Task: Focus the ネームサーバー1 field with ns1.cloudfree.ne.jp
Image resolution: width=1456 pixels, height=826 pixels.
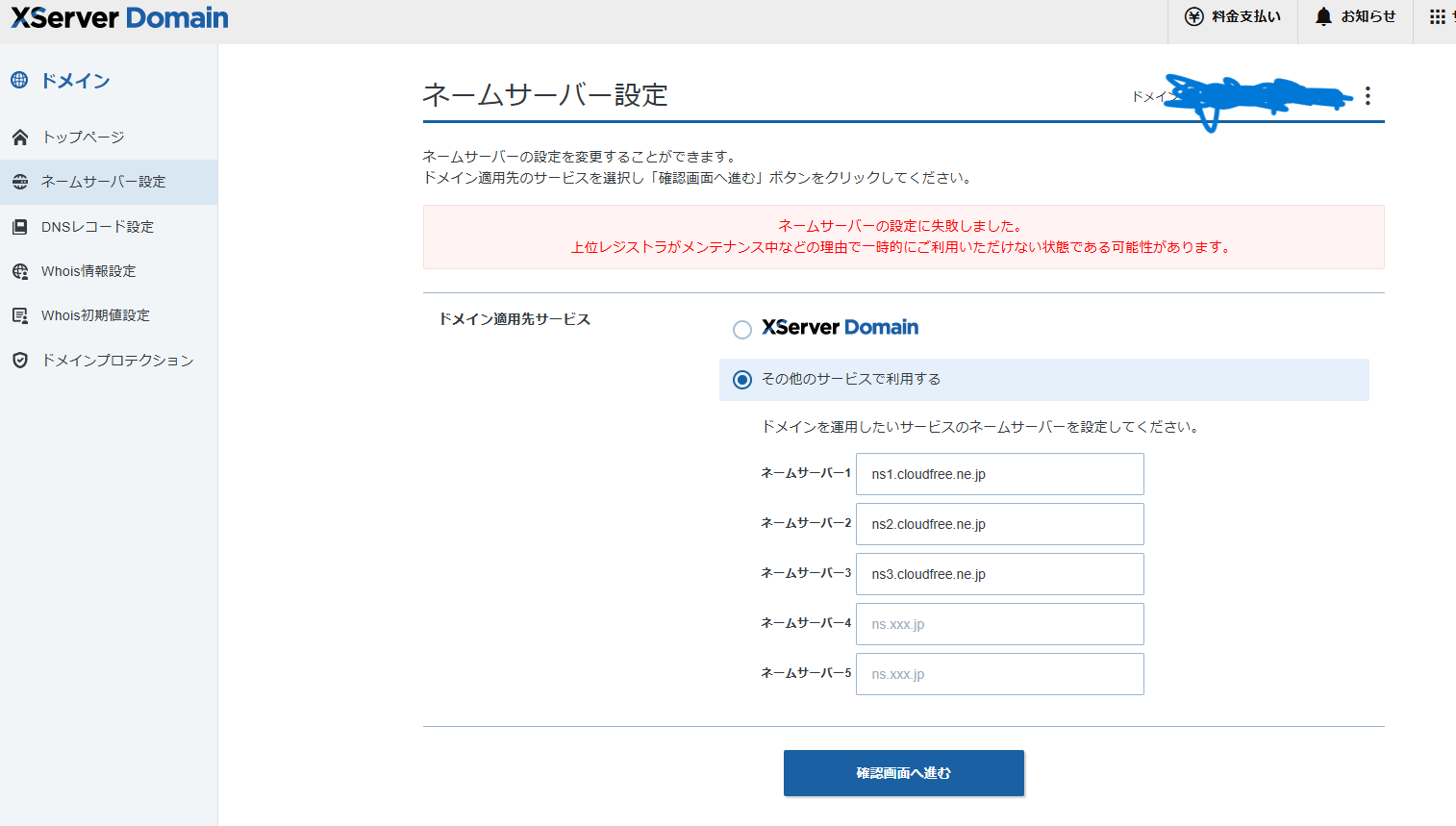Action: pyautogui.click(x=1000, y=474)
